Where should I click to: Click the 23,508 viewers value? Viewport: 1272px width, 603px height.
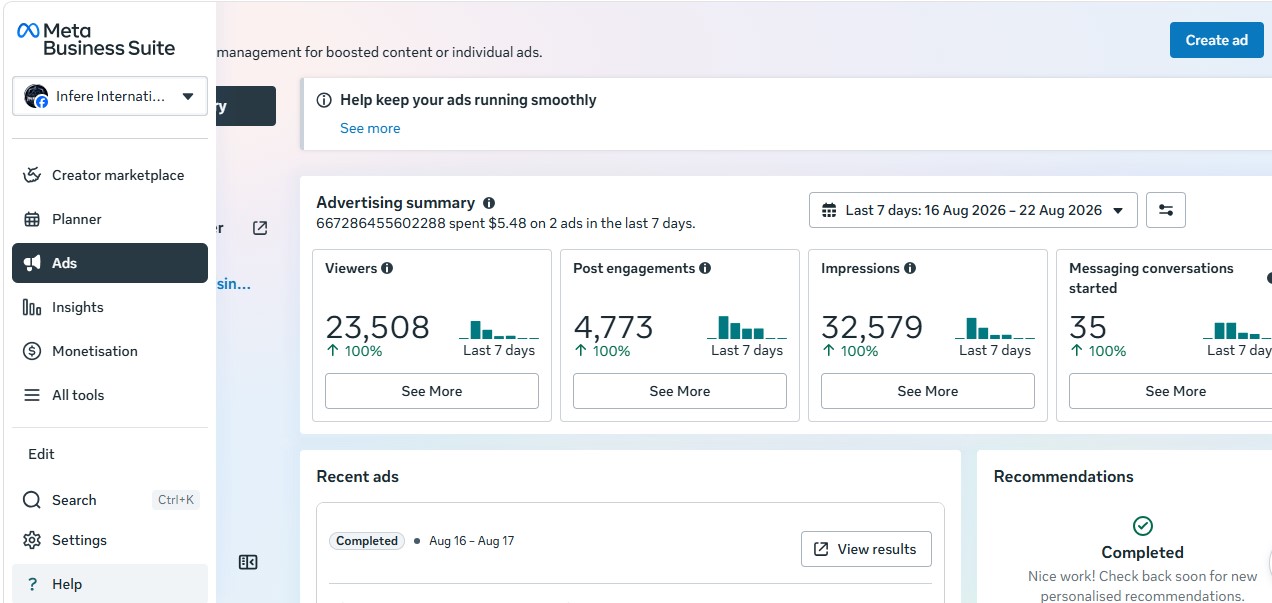coord(377,327)
